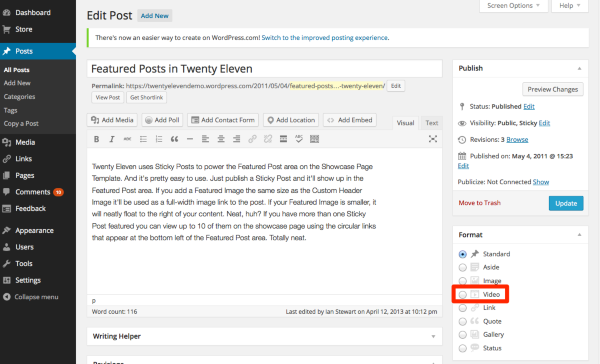Click Preview Changes button

point(553,90)
